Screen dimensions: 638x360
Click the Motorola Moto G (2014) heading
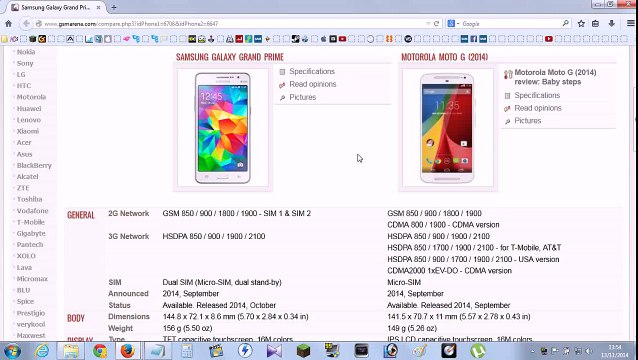(x=444, y=57)
